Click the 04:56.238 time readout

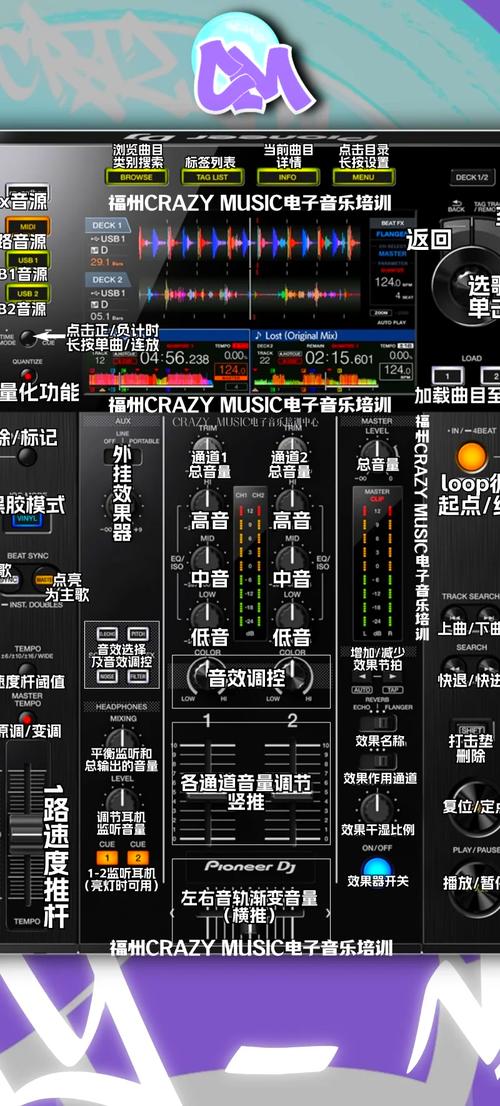click(175, 358)
